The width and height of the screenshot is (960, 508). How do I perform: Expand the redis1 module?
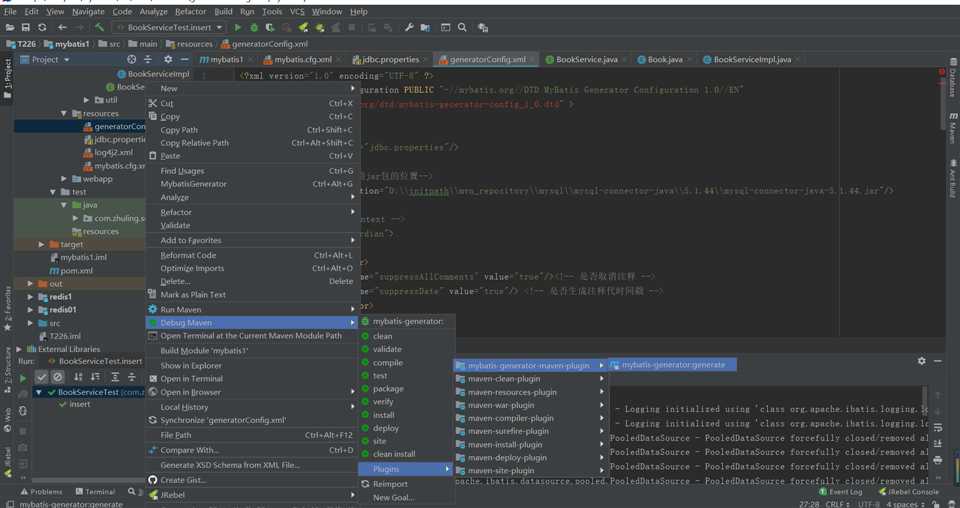31,297
